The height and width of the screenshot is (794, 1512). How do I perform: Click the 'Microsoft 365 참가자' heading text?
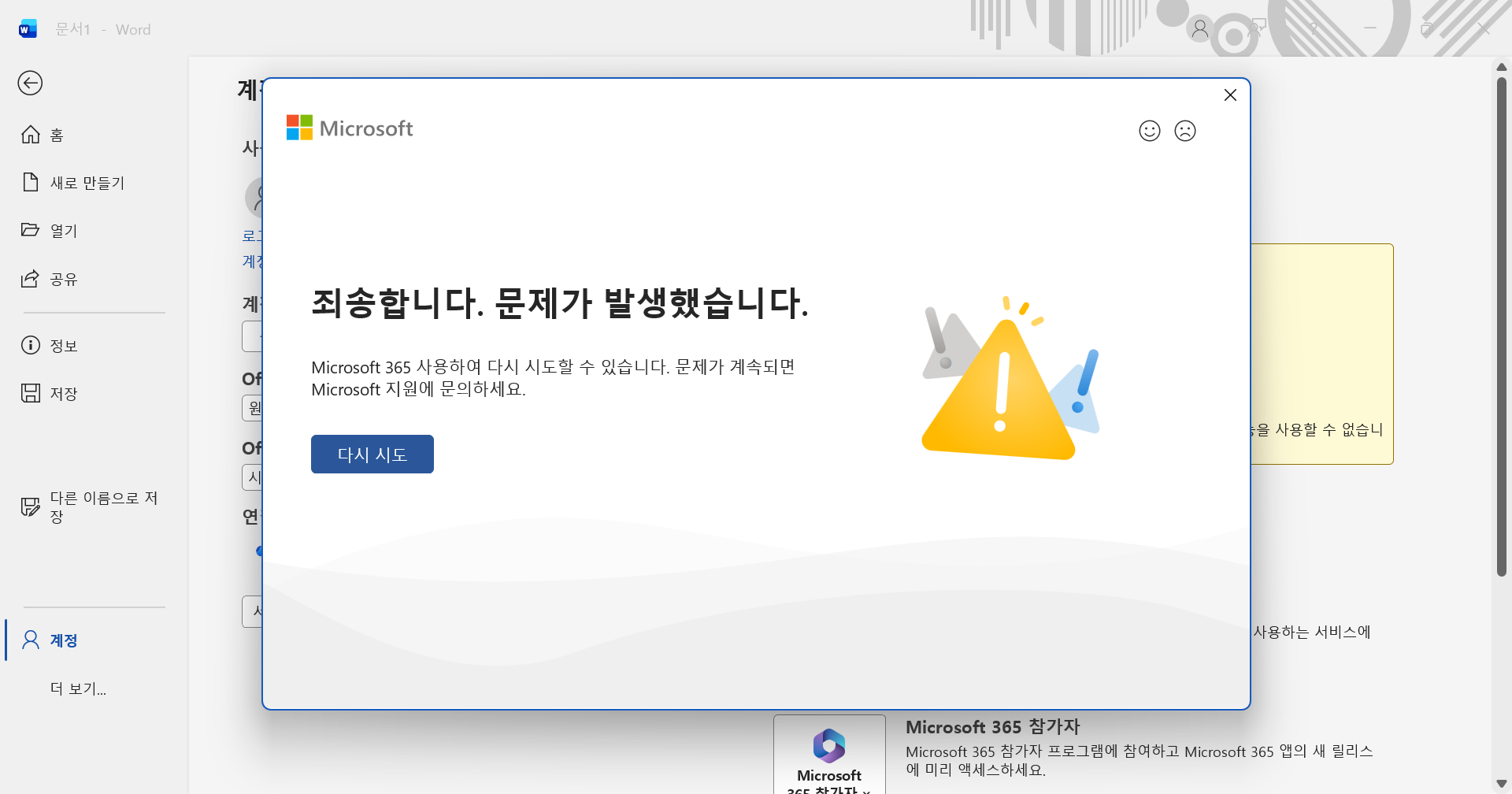(992, 727)
